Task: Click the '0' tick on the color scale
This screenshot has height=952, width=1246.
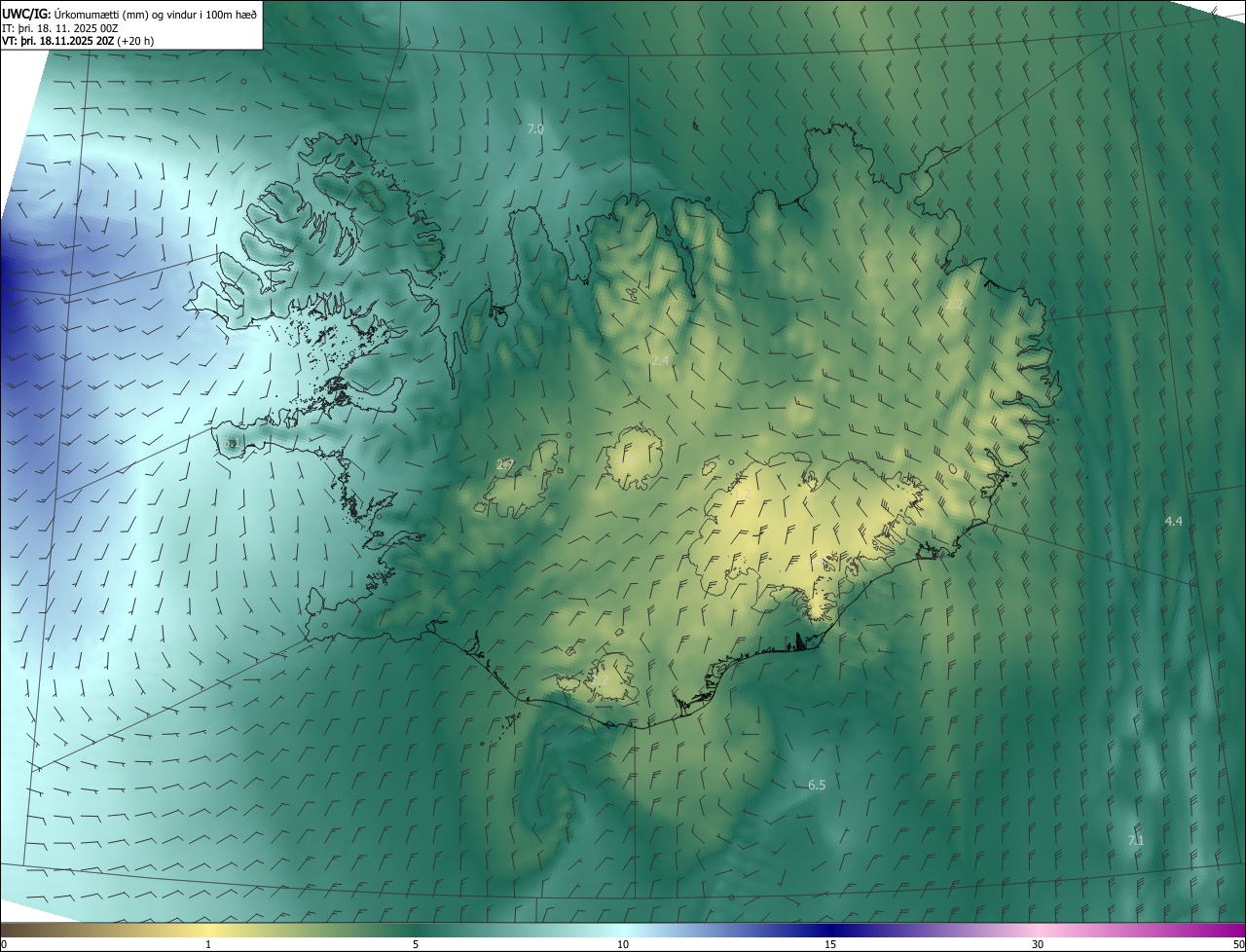Action: pyautogui.click(x=4, y=944)
